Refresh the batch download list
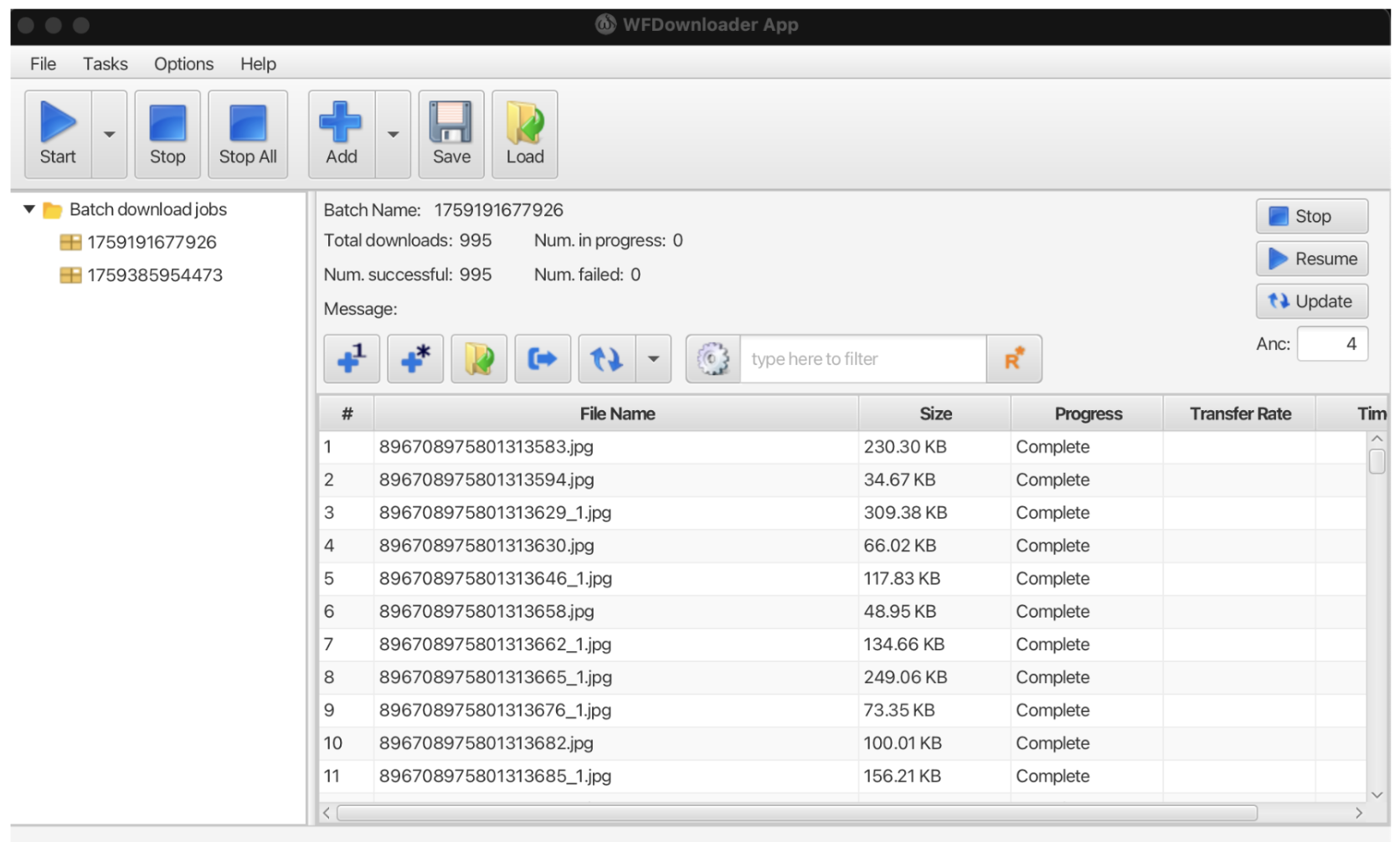The image size is (1400, 842). tap(605, 358)
